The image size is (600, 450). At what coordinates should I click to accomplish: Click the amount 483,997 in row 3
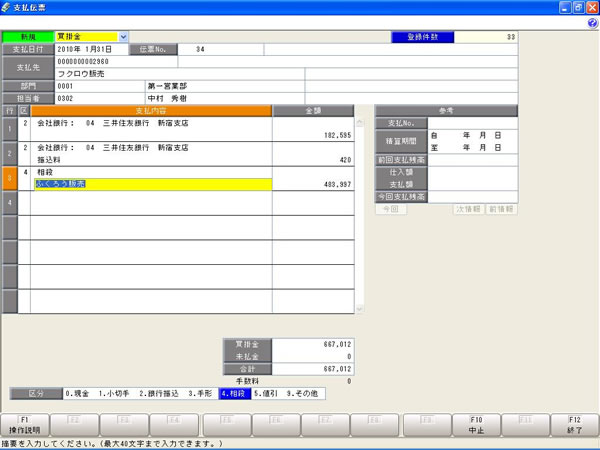(x=337, y=184)
